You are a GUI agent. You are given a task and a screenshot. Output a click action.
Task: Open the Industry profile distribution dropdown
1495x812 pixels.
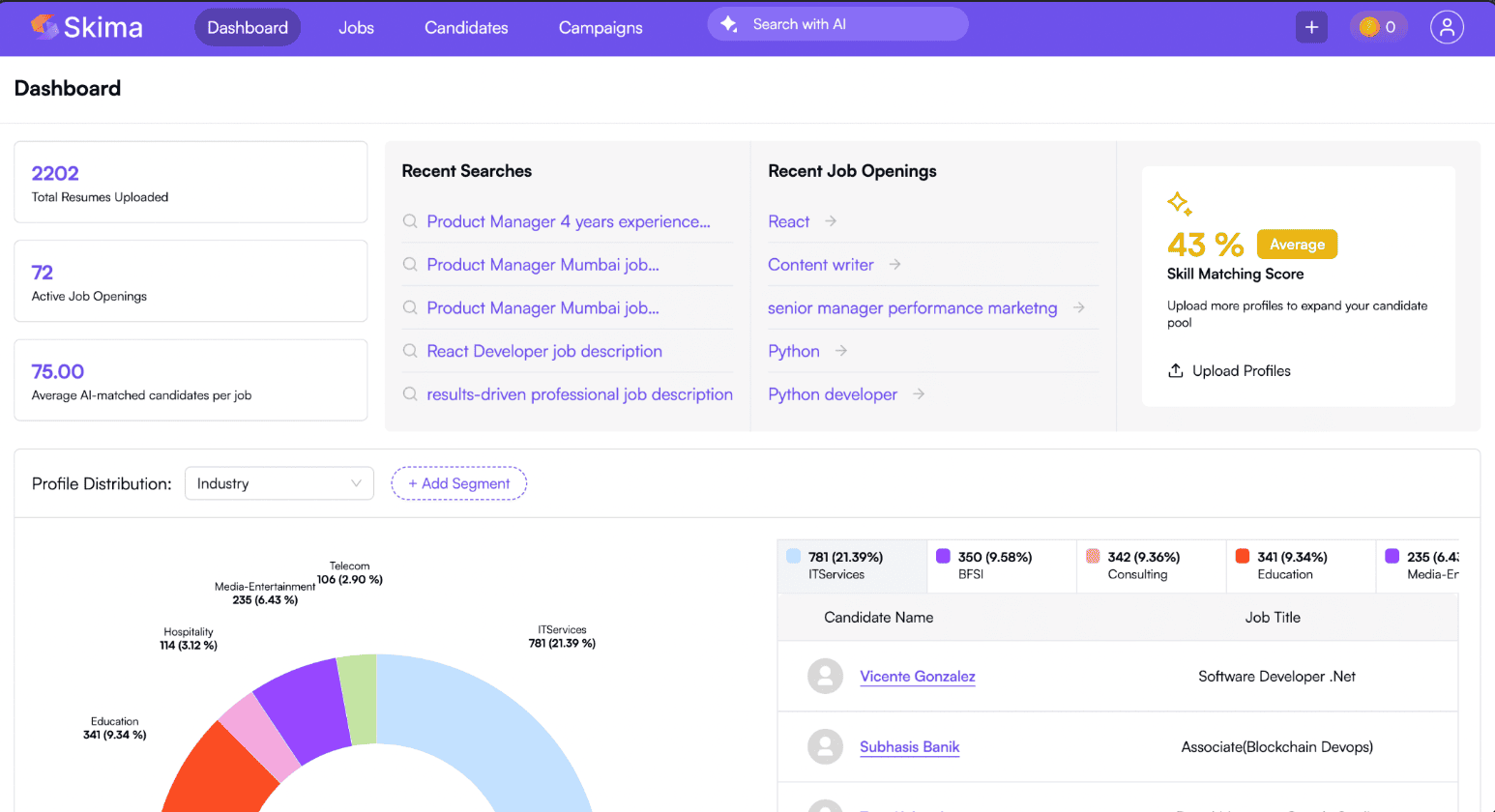[x=279, y=483]
